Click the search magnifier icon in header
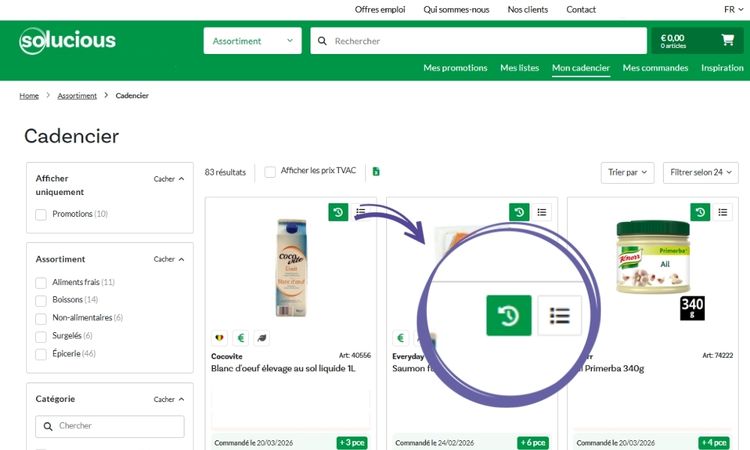 click(322, 41)
